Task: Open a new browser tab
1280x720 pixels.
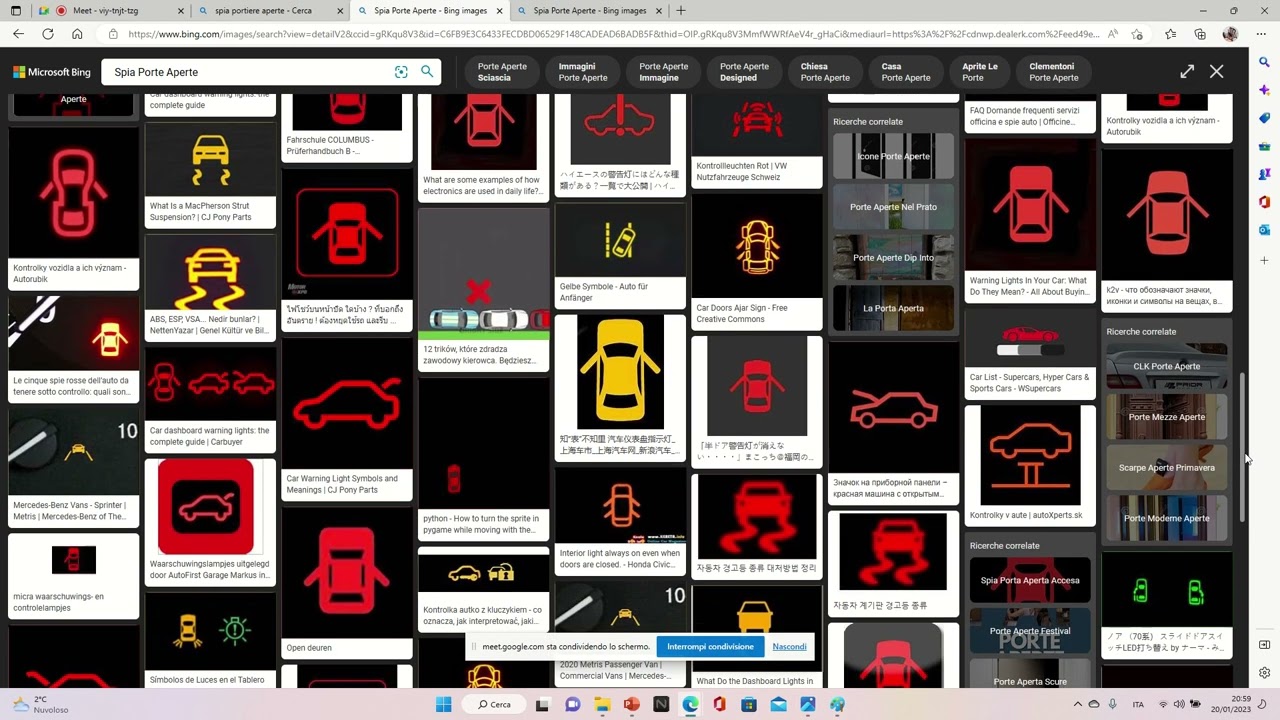Action: pyautogui.click(x=681, y=10)
